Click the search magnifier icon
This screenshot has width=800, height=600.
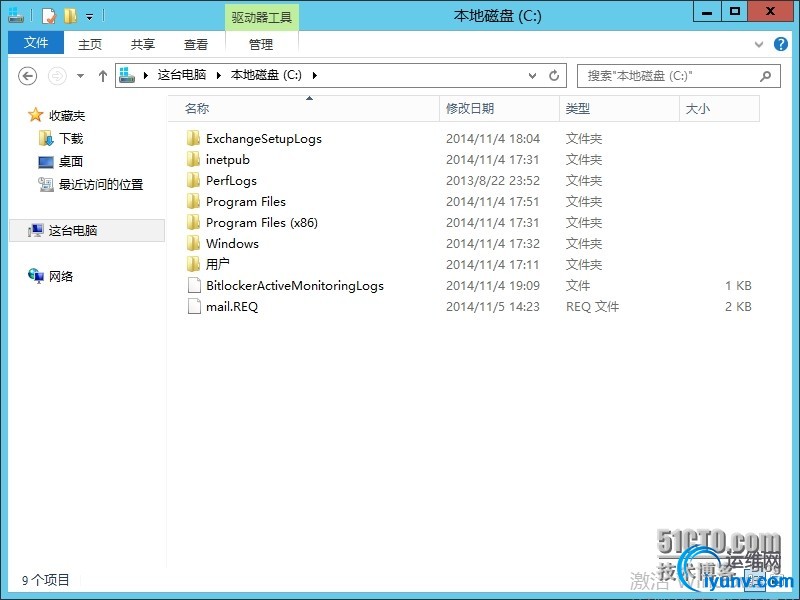[x=765, y=76]
